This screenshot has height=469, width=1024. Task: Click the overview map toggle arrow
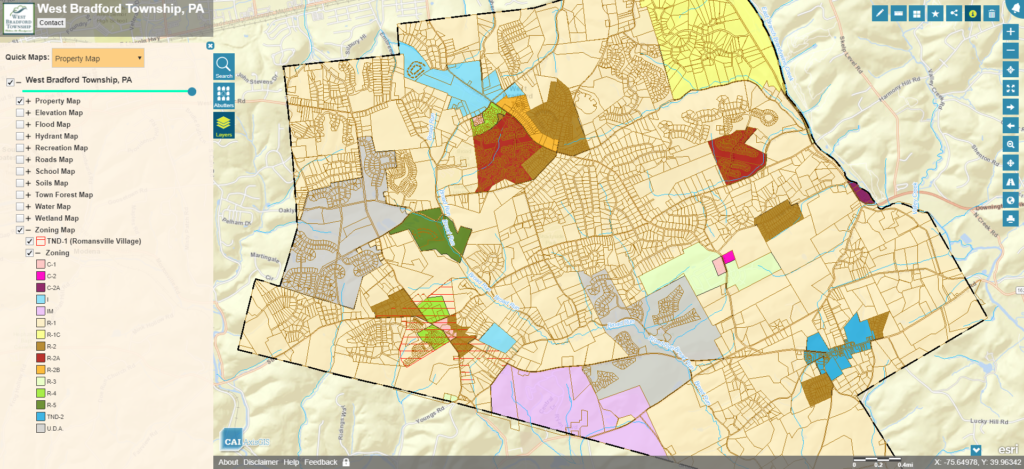975,449
